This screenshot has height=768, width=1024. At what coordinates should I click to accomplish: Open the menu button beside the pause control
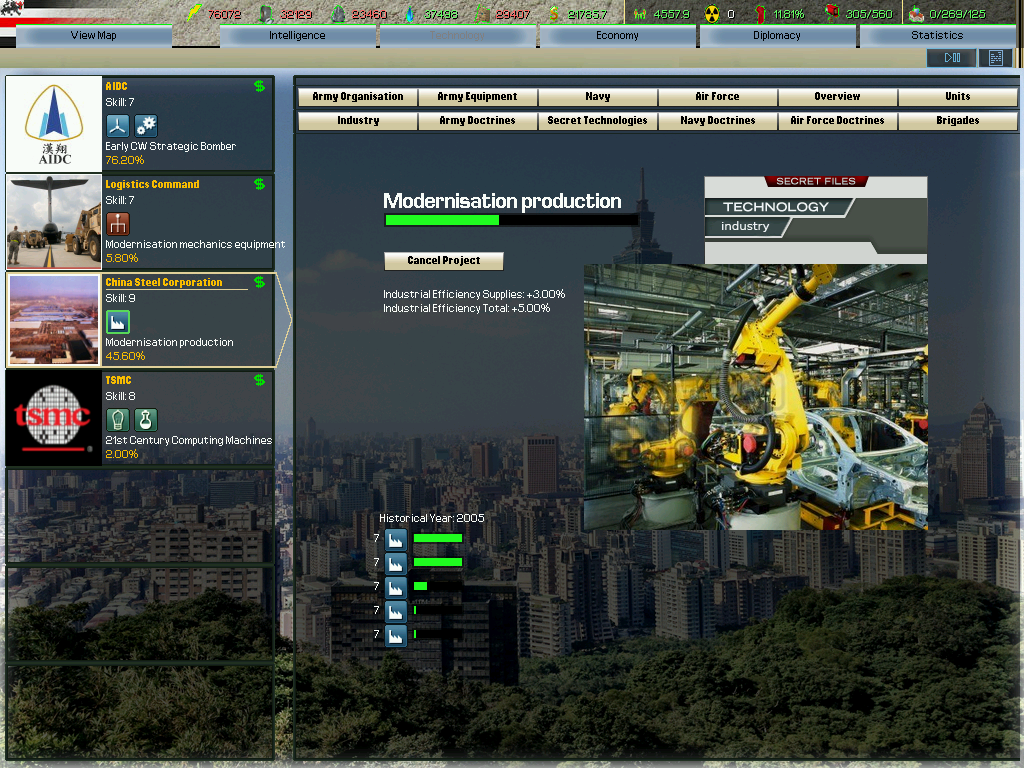pyautogui.click(x=995, y=58)
